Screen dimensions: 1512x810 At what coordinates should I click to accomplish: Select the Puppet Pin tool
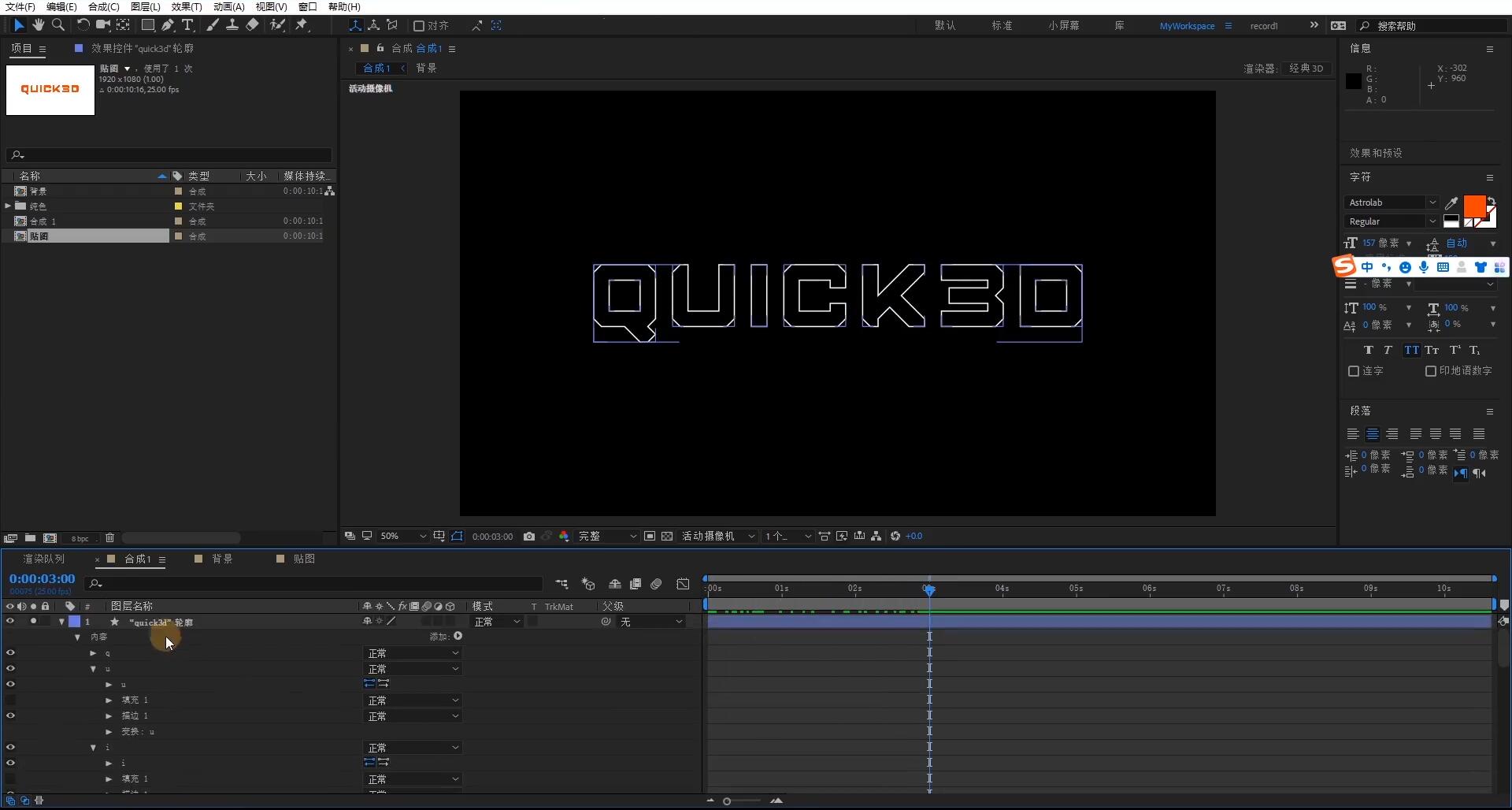(302, 25)
